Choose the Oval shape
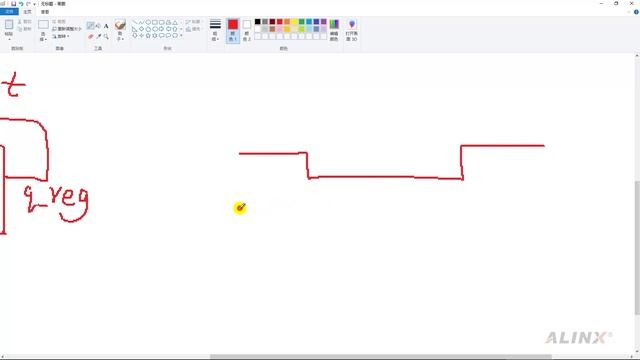 (148, 22)
